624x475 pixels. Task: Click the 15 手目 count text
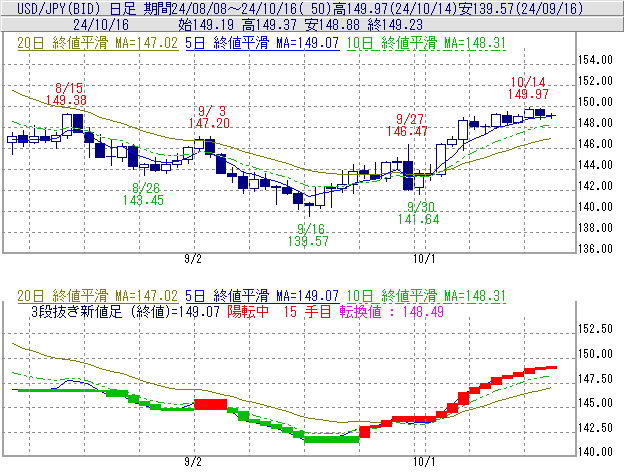point(307,311)
